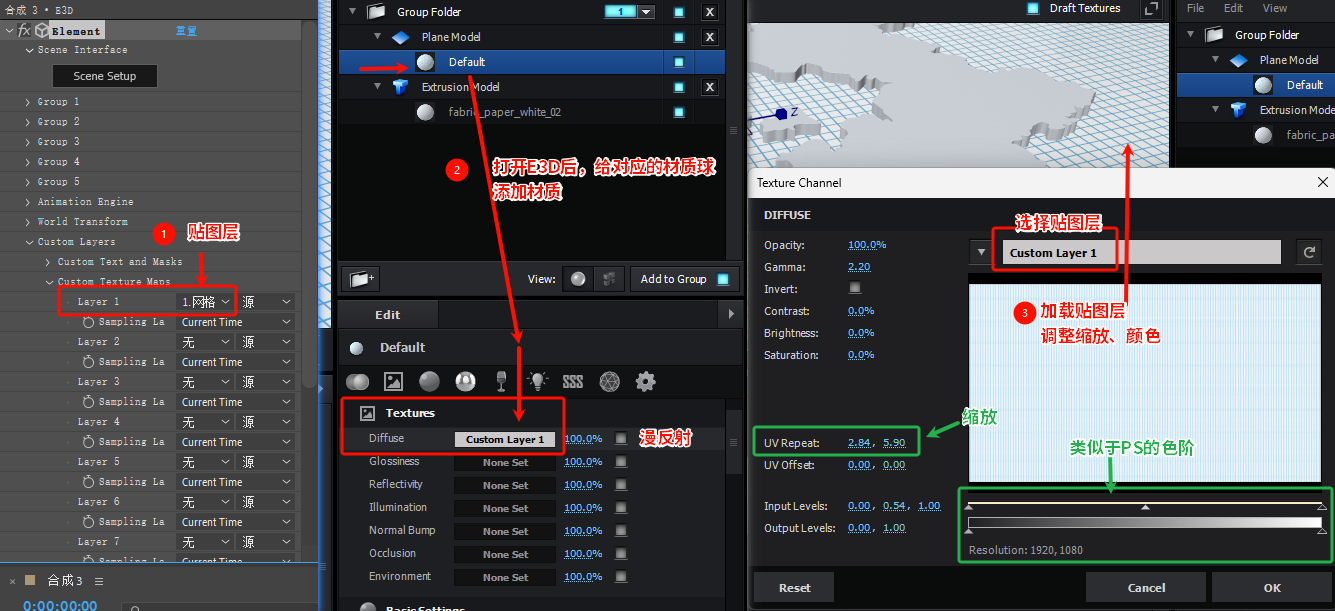Viewport: 1335px width, 611px height.
Task: Collapse the Plane Model tree node
Action: coord(378,37)
